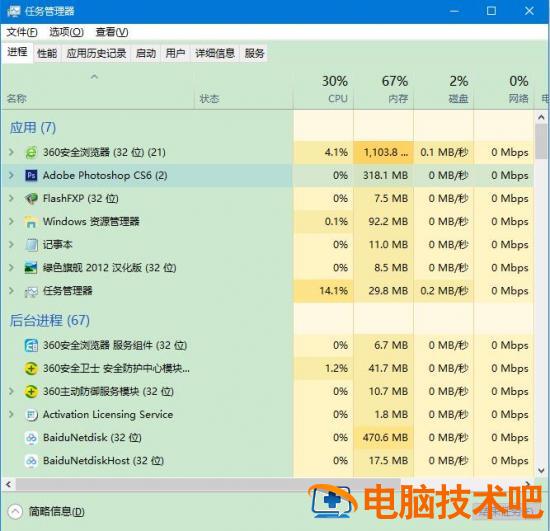This screenshot has width=550, height=531.
Task: Expand the FlashFXP process entry
Action: pos(11,199)
